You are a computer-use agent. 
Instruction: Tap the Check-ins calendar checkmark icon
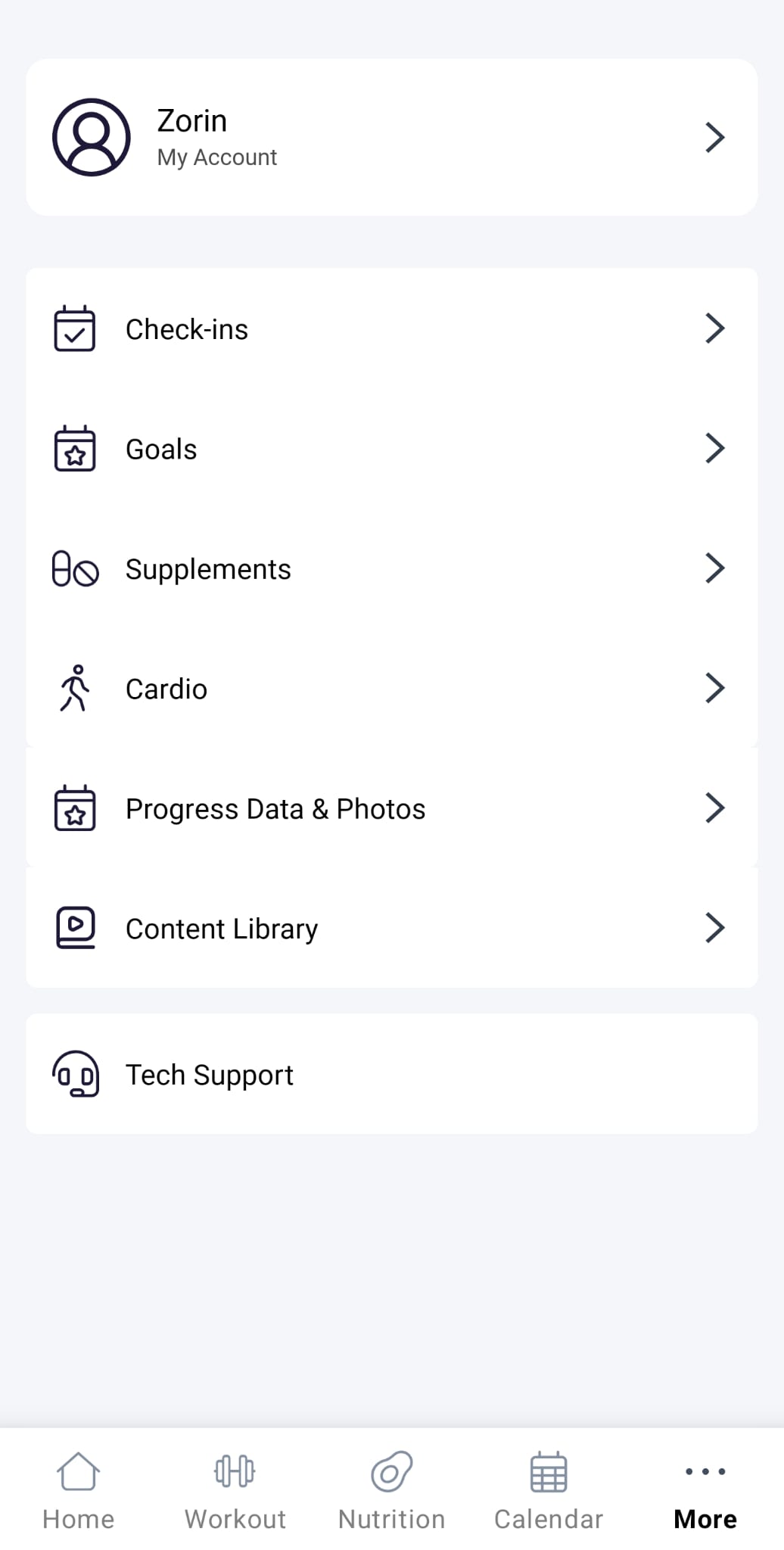point(75,328)
